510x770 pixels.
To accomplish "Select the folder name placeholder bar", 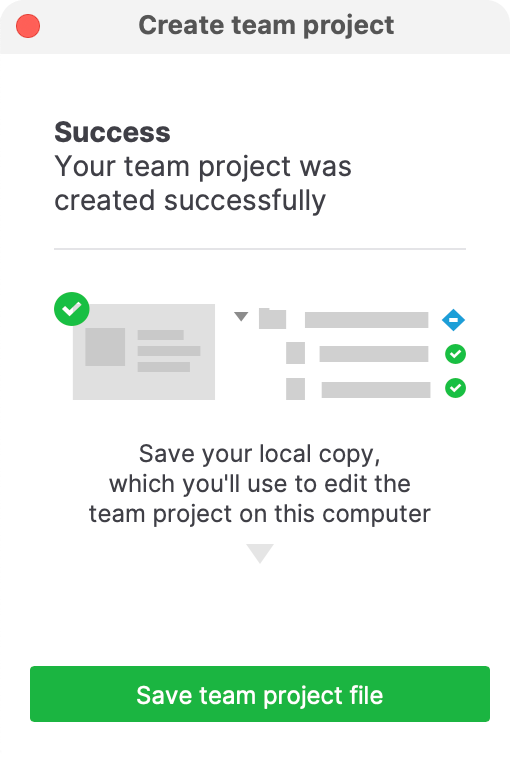I will (366, 320).
